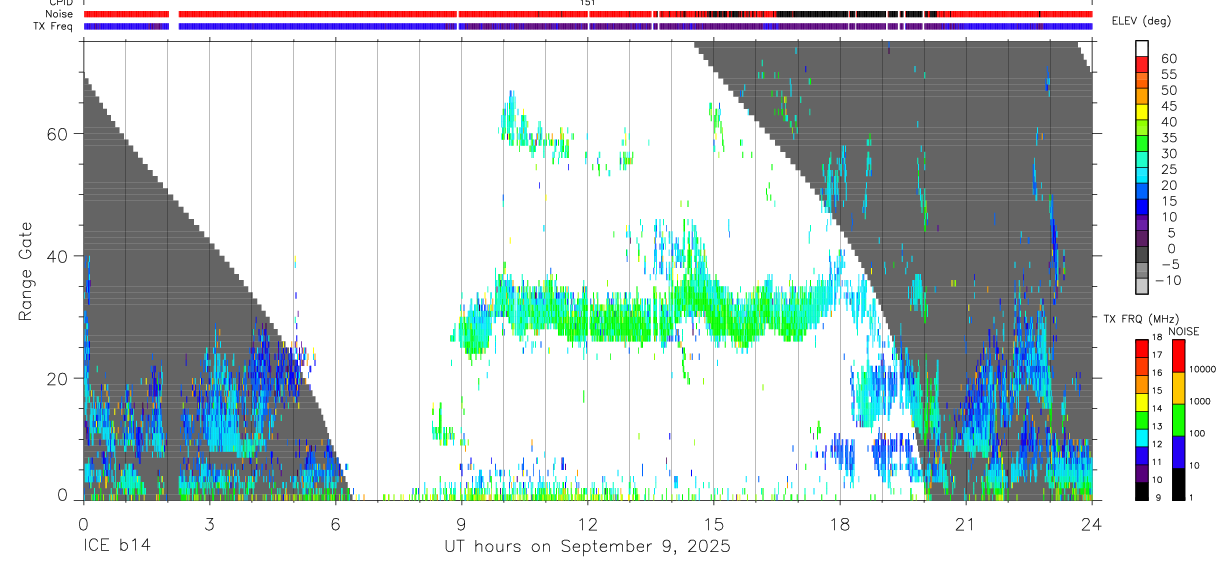Viewport: 1228px width, 567px height.
Task: Click the '6' tick on the UT hours axis
Action: pyautogui.click(x=335, y=523)
